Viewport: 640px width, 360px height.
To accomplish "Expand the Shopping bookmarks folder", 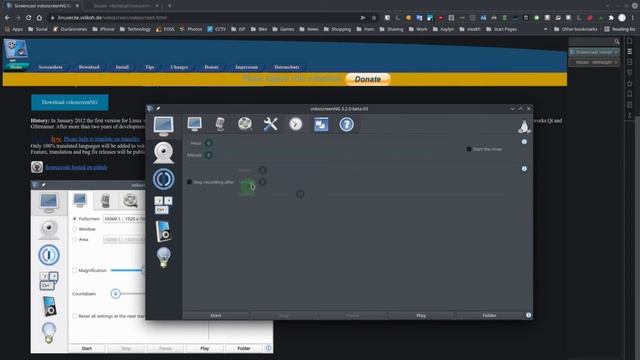I will 337,29.
